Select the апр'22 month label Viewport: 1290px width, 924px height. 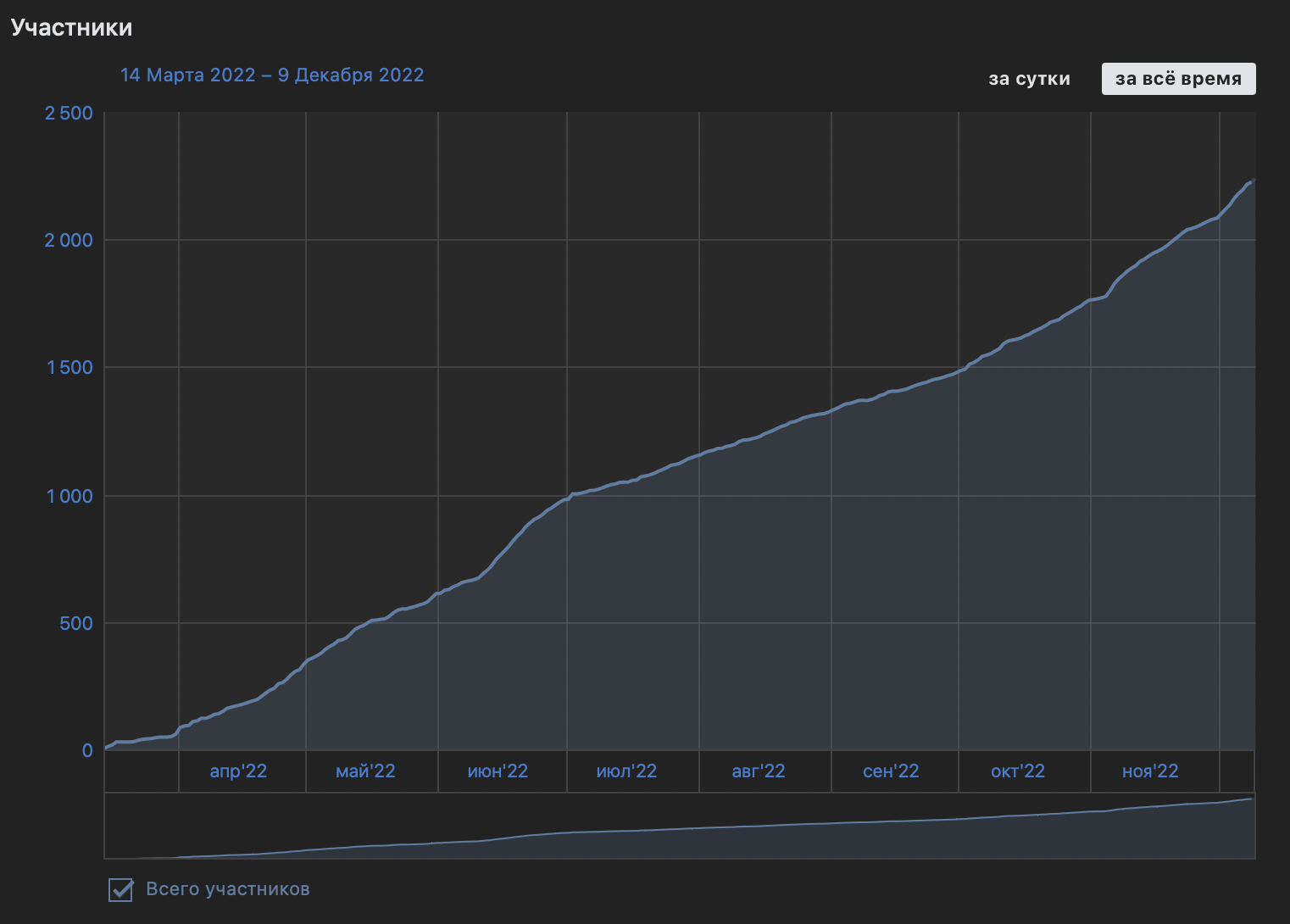pyautogui.click(x=240, y=771)
